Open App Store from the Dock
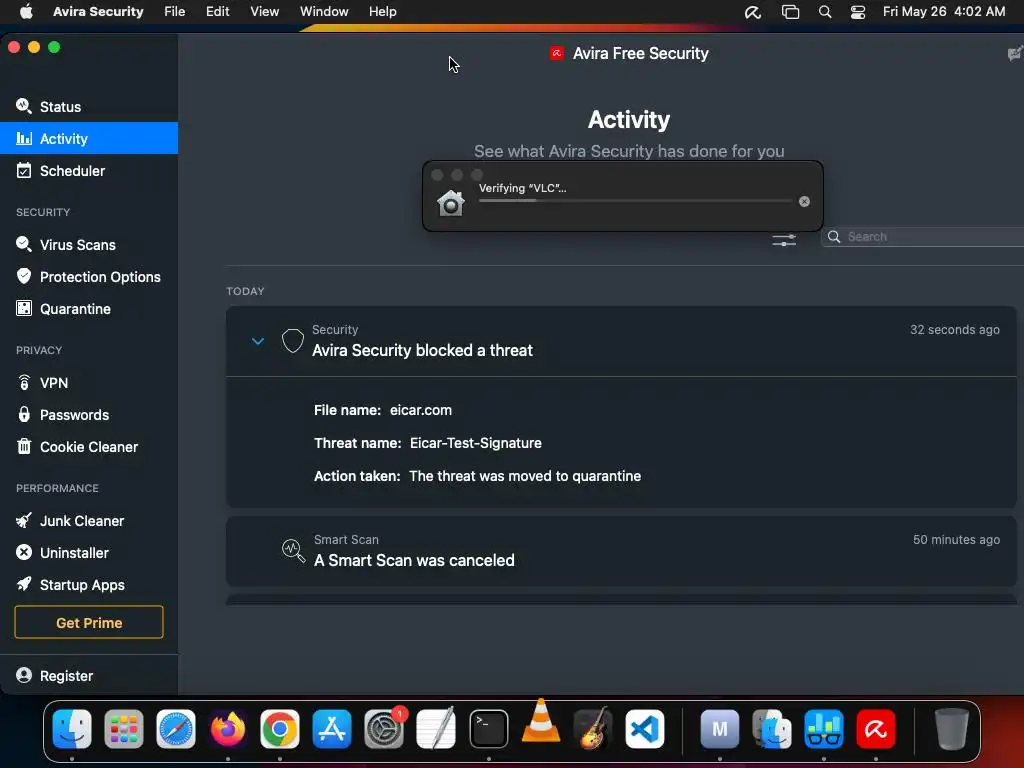This screenshot has width=1024, height=768. coord(332,729)
